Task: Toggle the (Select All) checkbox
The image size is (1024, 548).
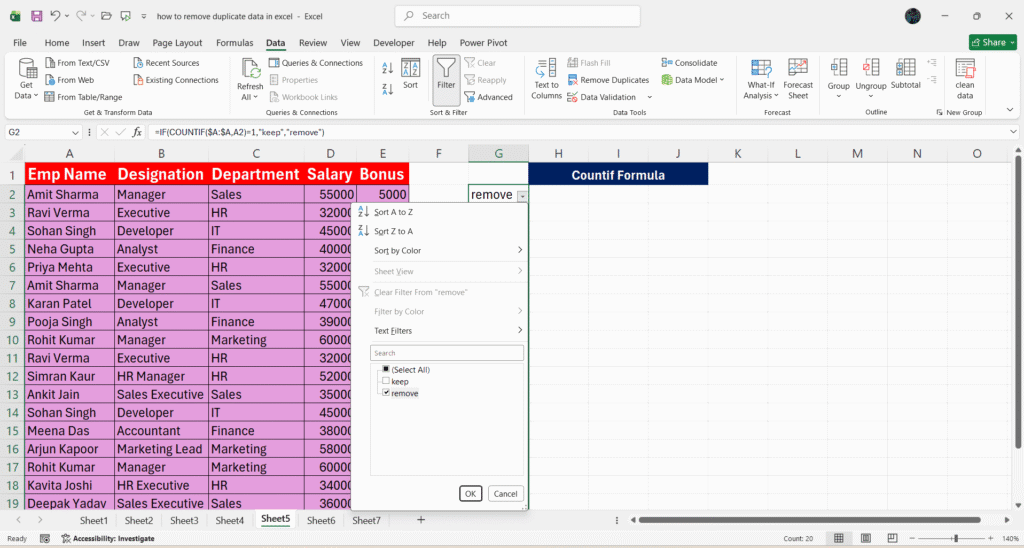Action: (x=386, y=370)
